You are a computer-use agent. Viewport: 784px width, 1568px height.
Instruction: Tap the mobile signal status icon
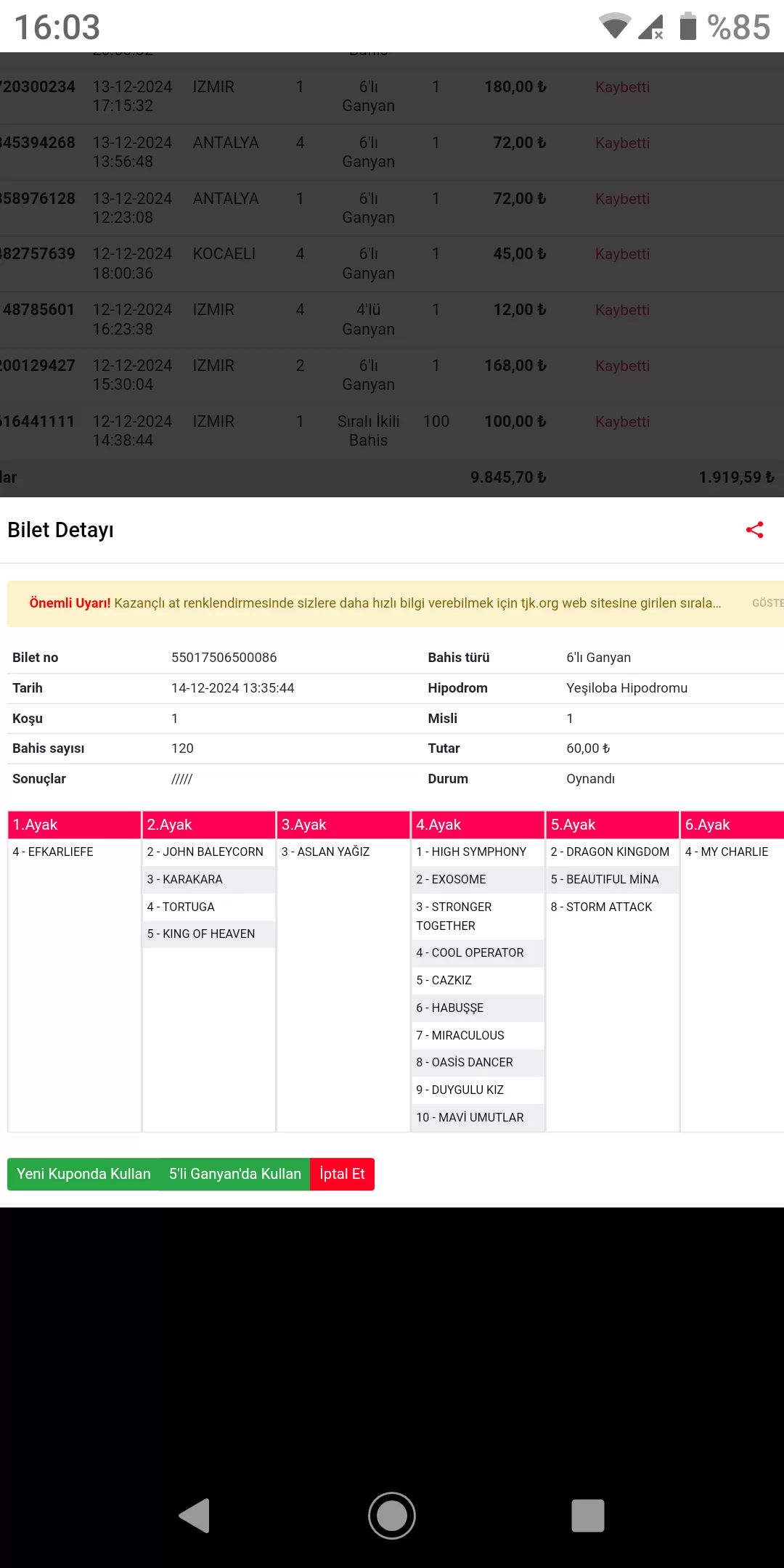[651, 26]
